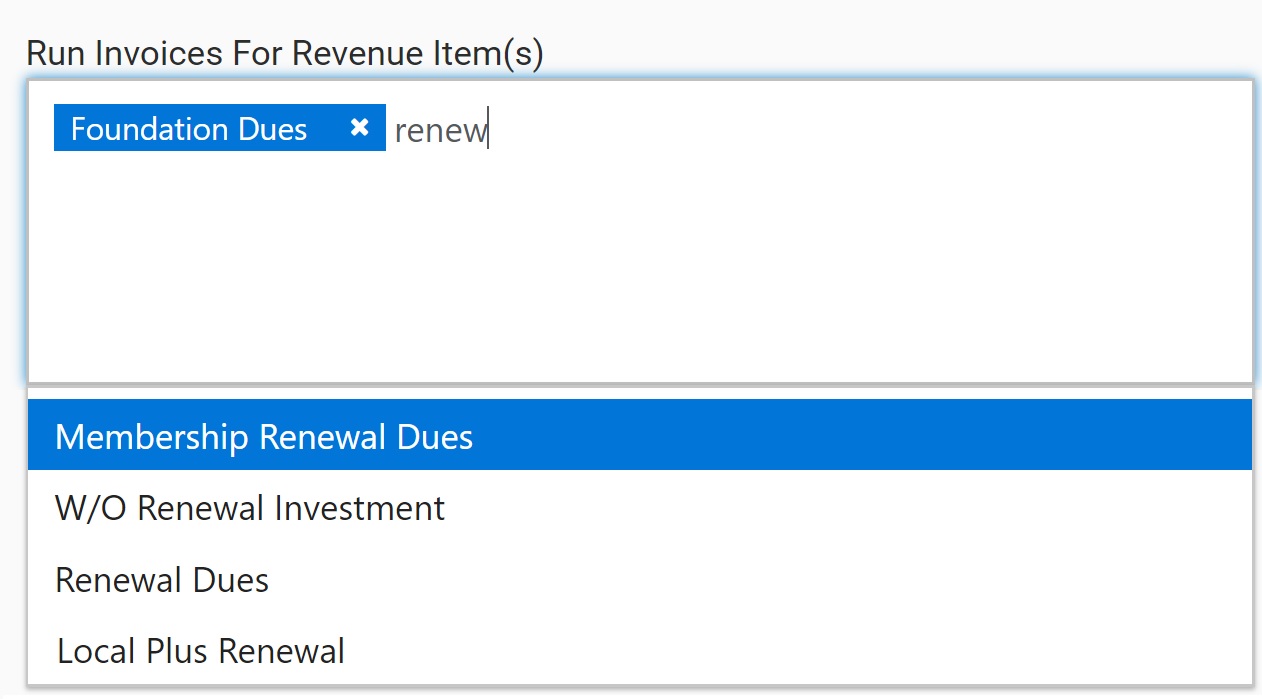Click the renew search text
This screenshot has height=699, width=1262.
pos(440,130)
